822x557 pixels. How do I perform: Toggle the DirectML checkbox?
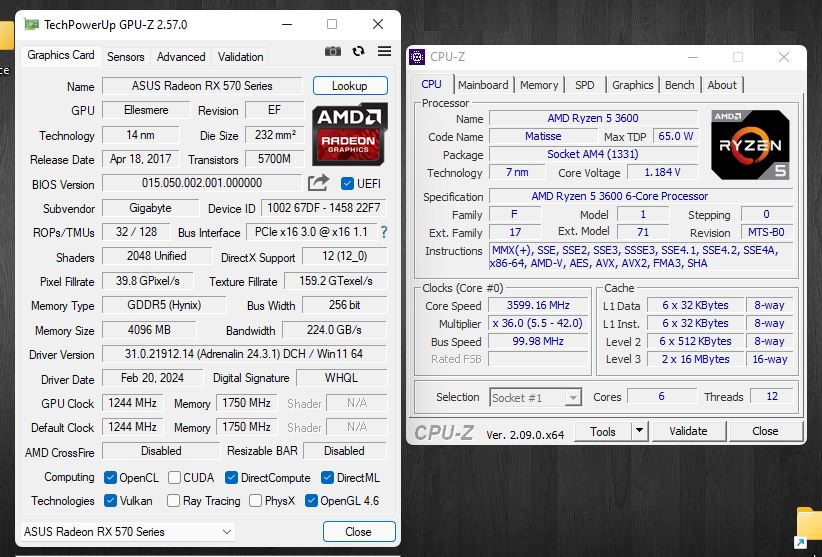click(327, 477)
